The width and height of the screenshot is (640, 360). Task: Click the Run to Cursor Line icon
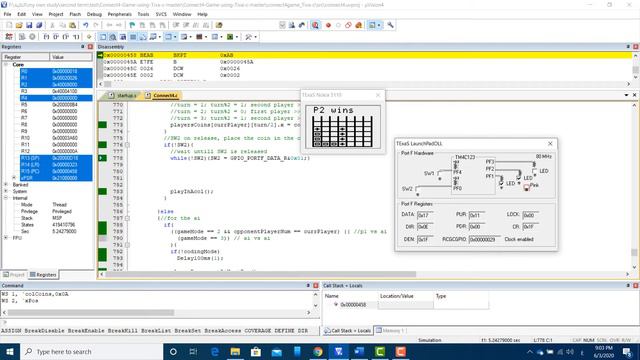76,37
